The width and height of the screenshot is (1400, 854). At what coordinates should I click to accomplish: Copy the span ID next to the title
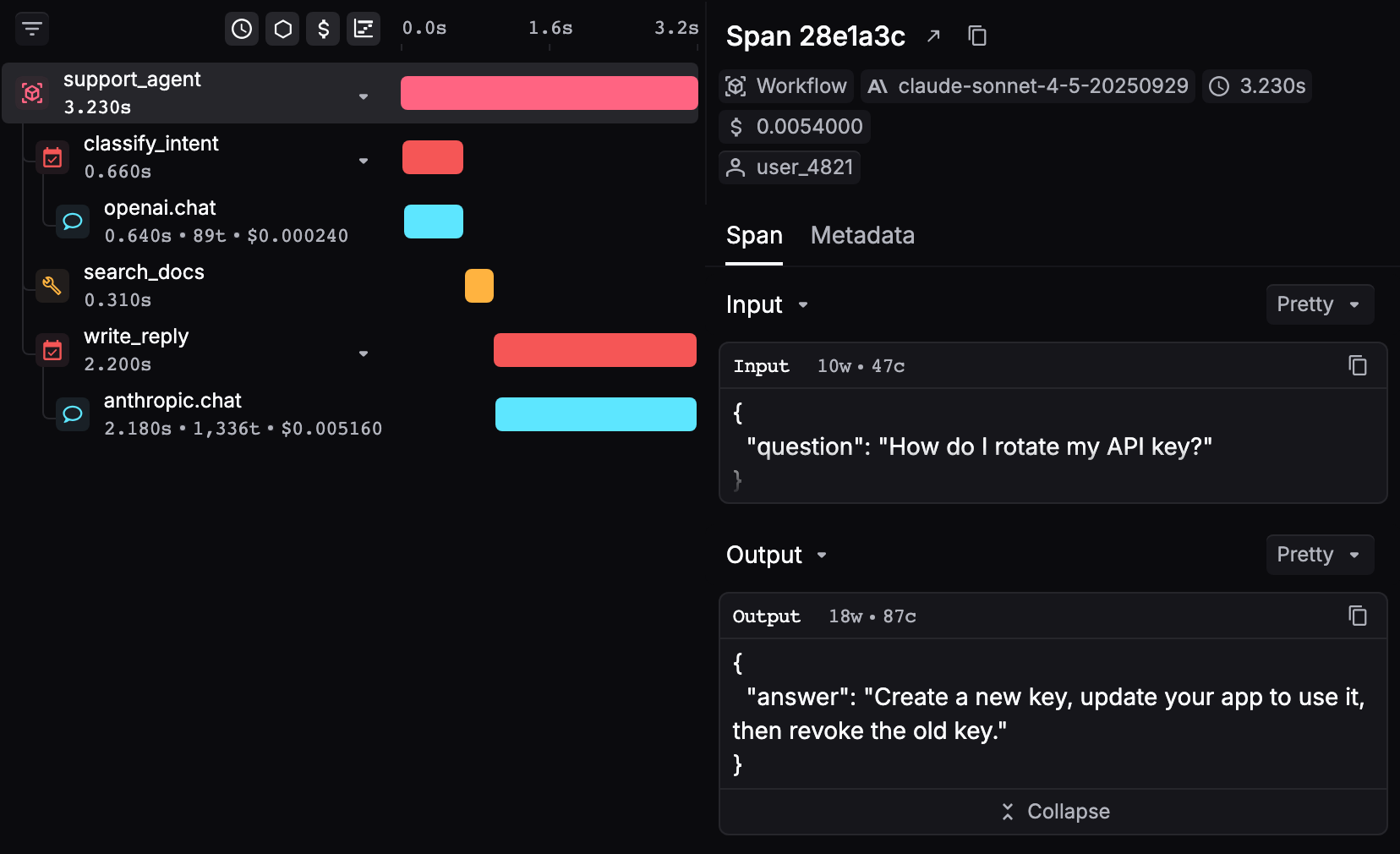[977, 36]
